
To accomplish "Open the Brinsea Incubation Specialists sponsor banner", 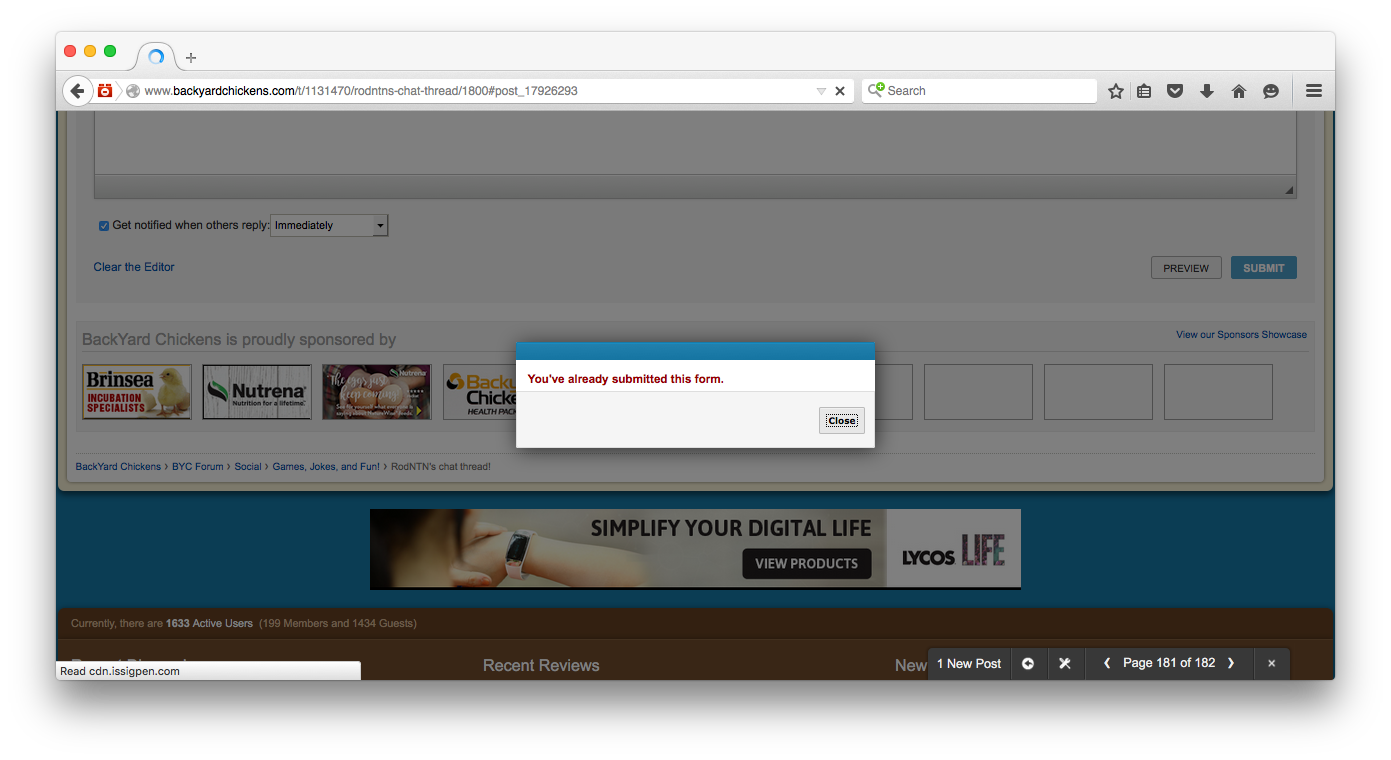I will (137, 392).
